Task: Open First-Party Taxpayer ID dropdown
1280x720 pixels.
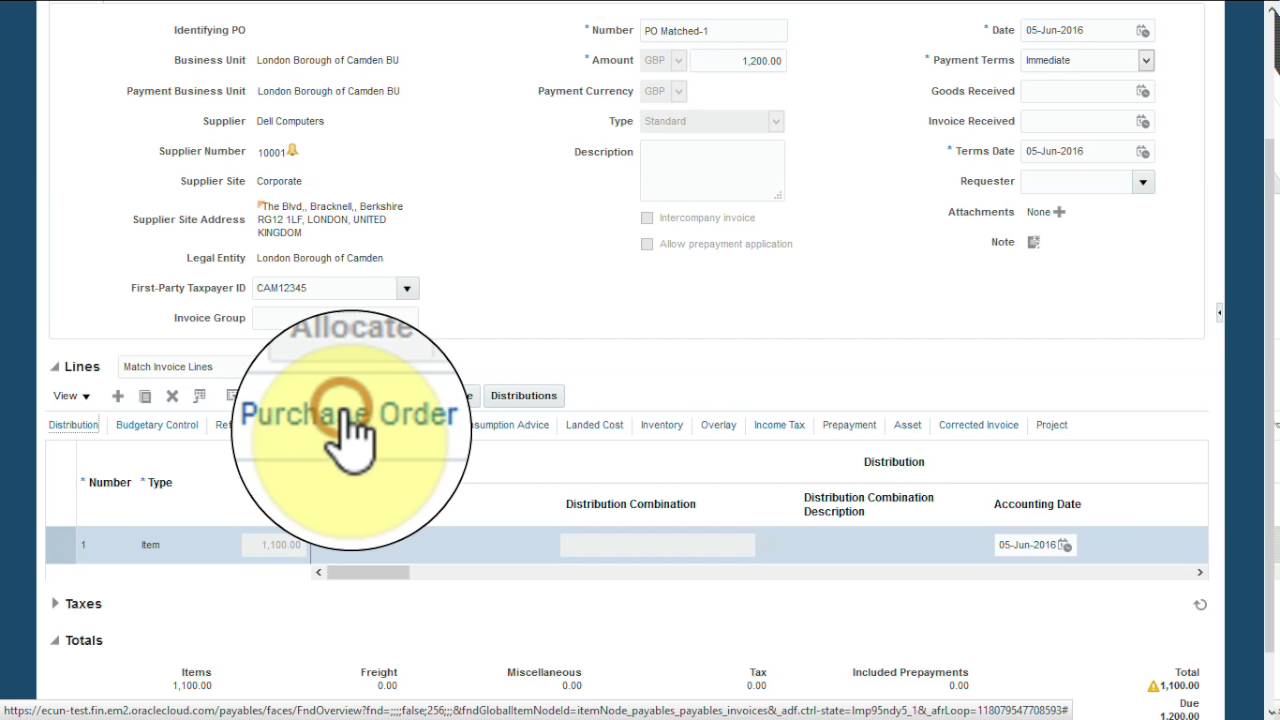Action: [407, 289]
